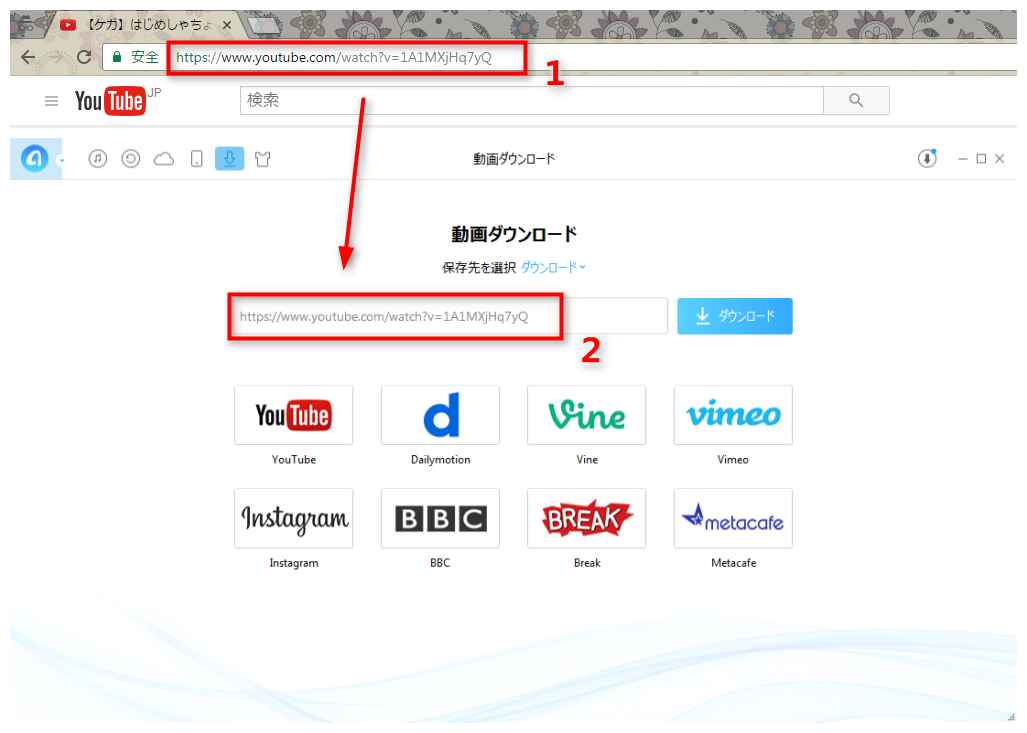Open the backup restore circular arrow icon
The width and height of the screenshot is (1027, 733).
[x=130, y=159]
